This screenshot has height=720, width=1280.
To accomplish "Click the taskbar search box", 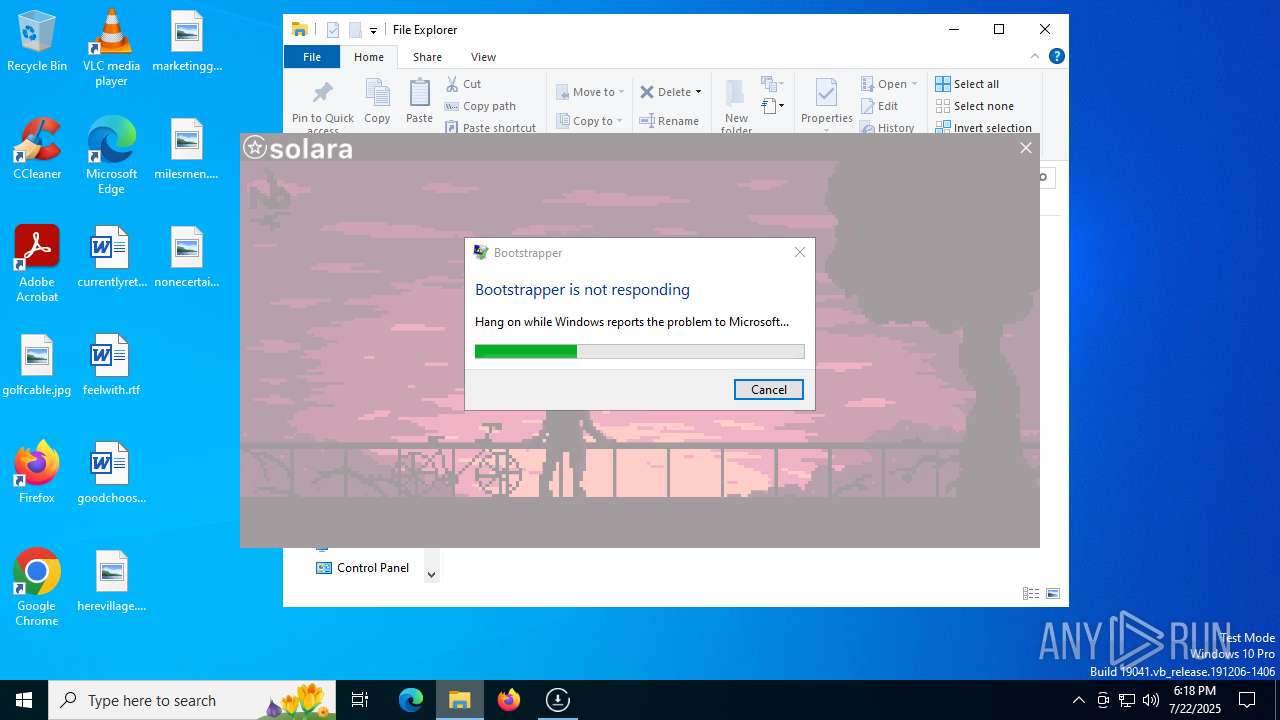I will click(192, 700).
